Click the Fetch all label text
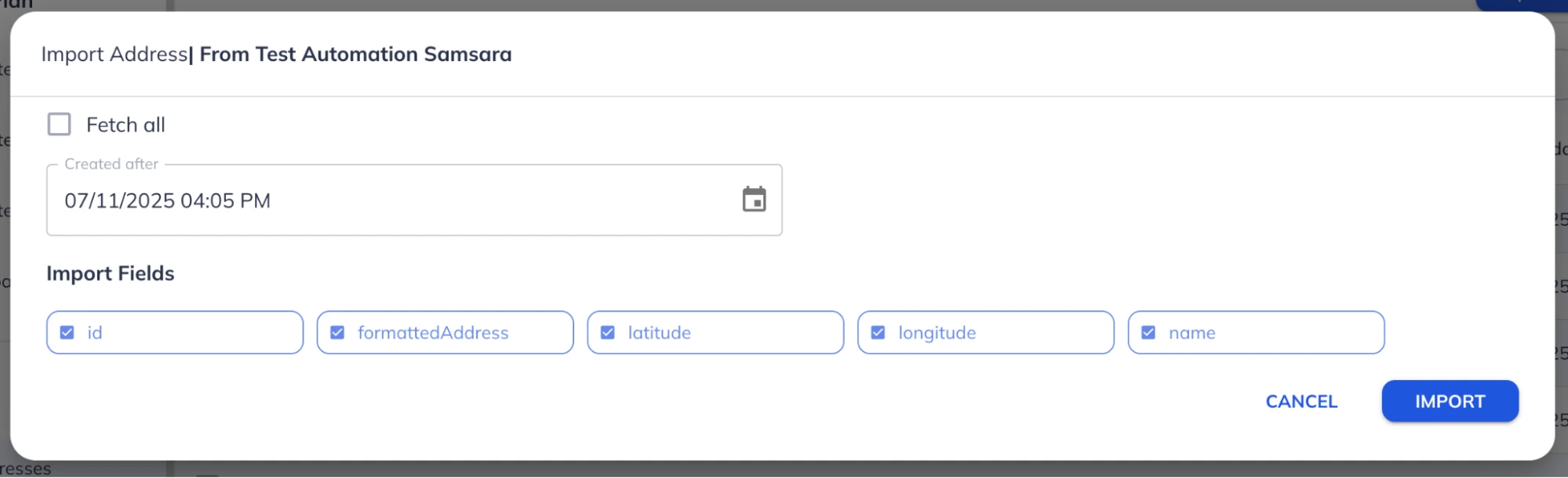The height and width of the screenshot is (478, 1568). (126, 125)
